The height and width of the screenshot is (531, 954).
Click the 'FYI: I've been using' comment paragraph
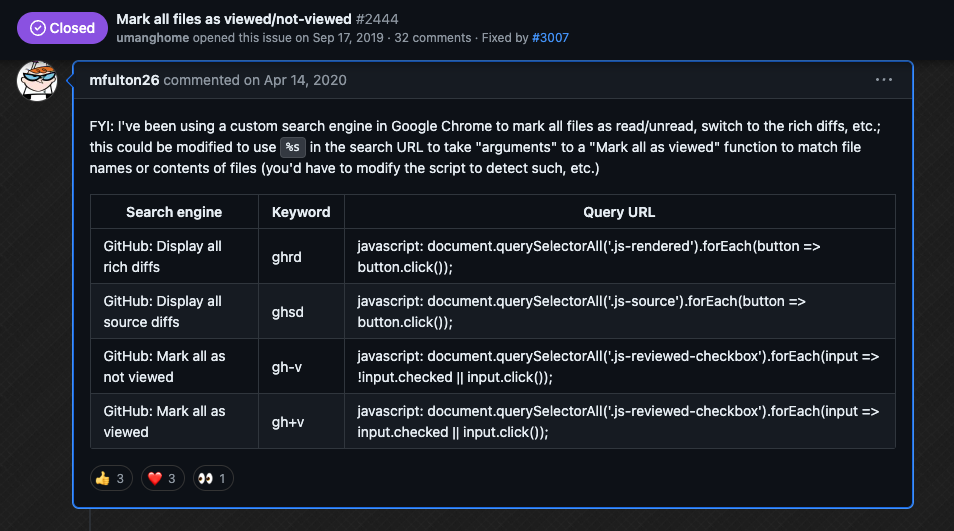[485, 147]
